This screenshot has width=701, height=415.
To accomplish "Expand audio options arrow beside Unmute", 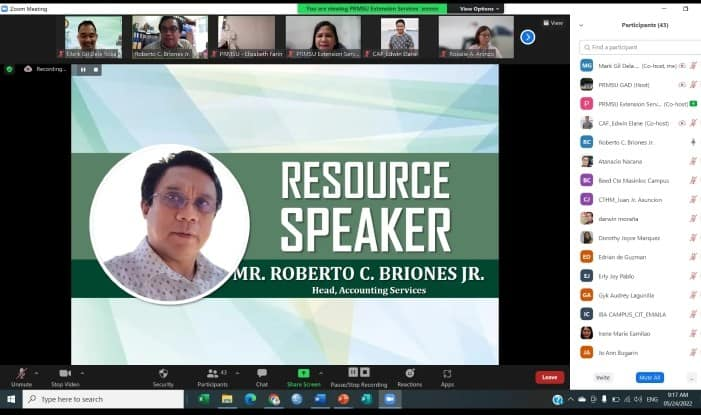I will click(36, 373).
